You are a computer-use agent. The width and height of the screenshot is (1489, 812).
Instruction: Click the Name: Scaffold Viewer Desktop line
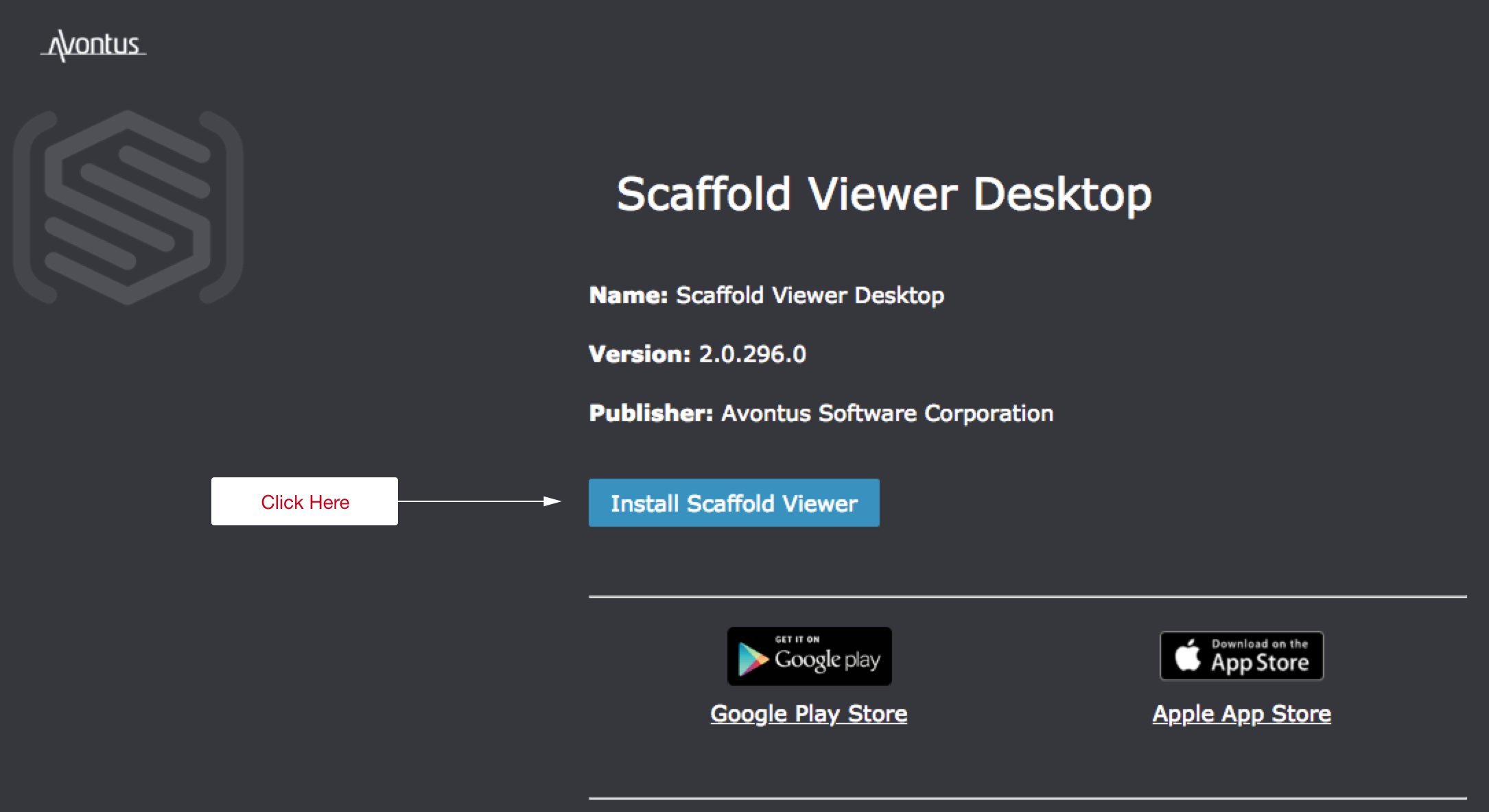coord(766,295)
